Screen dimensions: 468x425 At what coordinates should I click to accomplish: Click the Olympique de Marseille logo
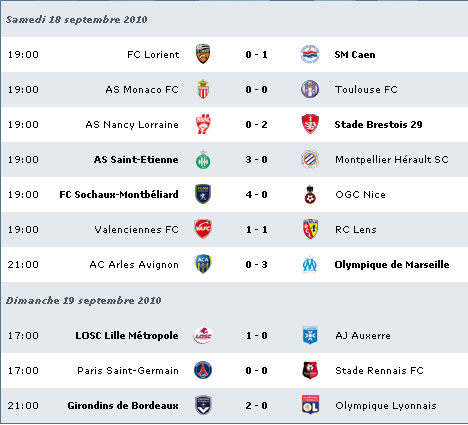click(x=310, y=264)
